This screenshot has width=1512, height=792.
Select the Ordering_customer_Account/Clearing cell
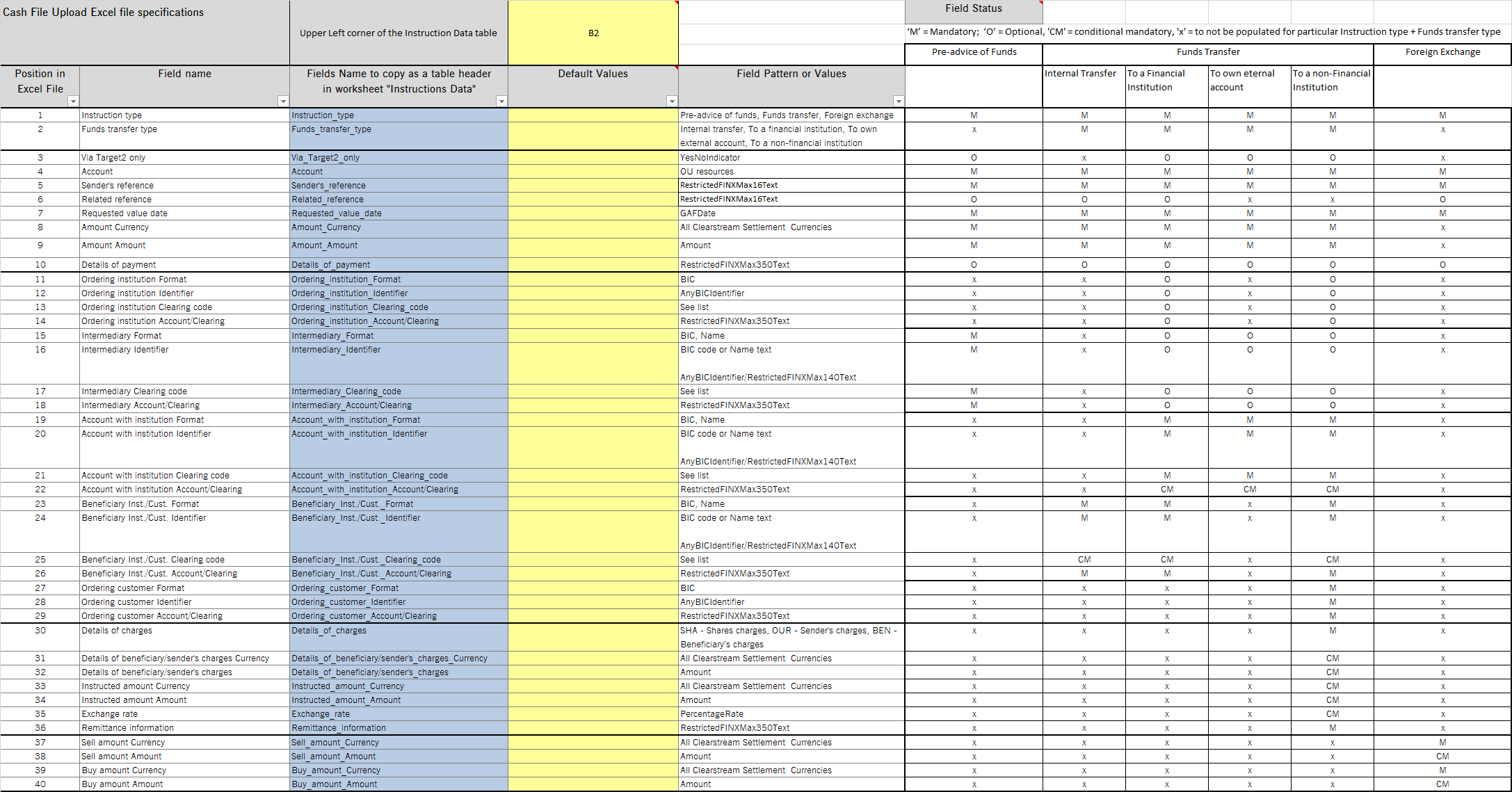pos(399,616)
